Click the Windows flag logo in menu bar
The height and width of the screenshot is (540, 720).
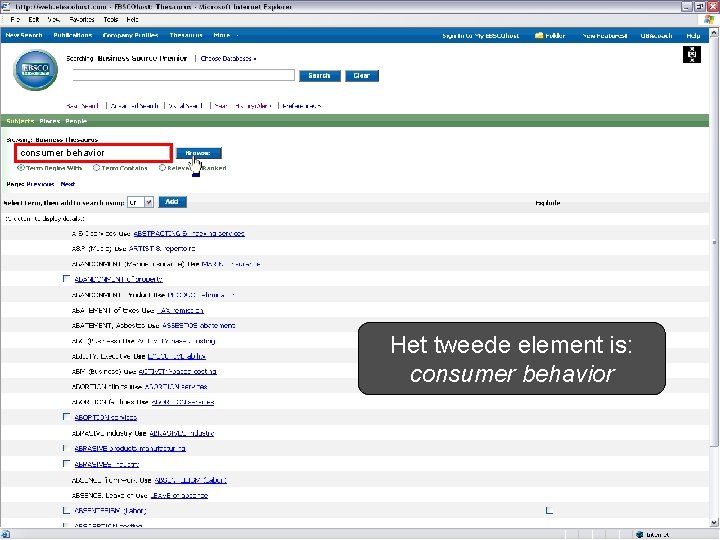[x=709, y=19]
